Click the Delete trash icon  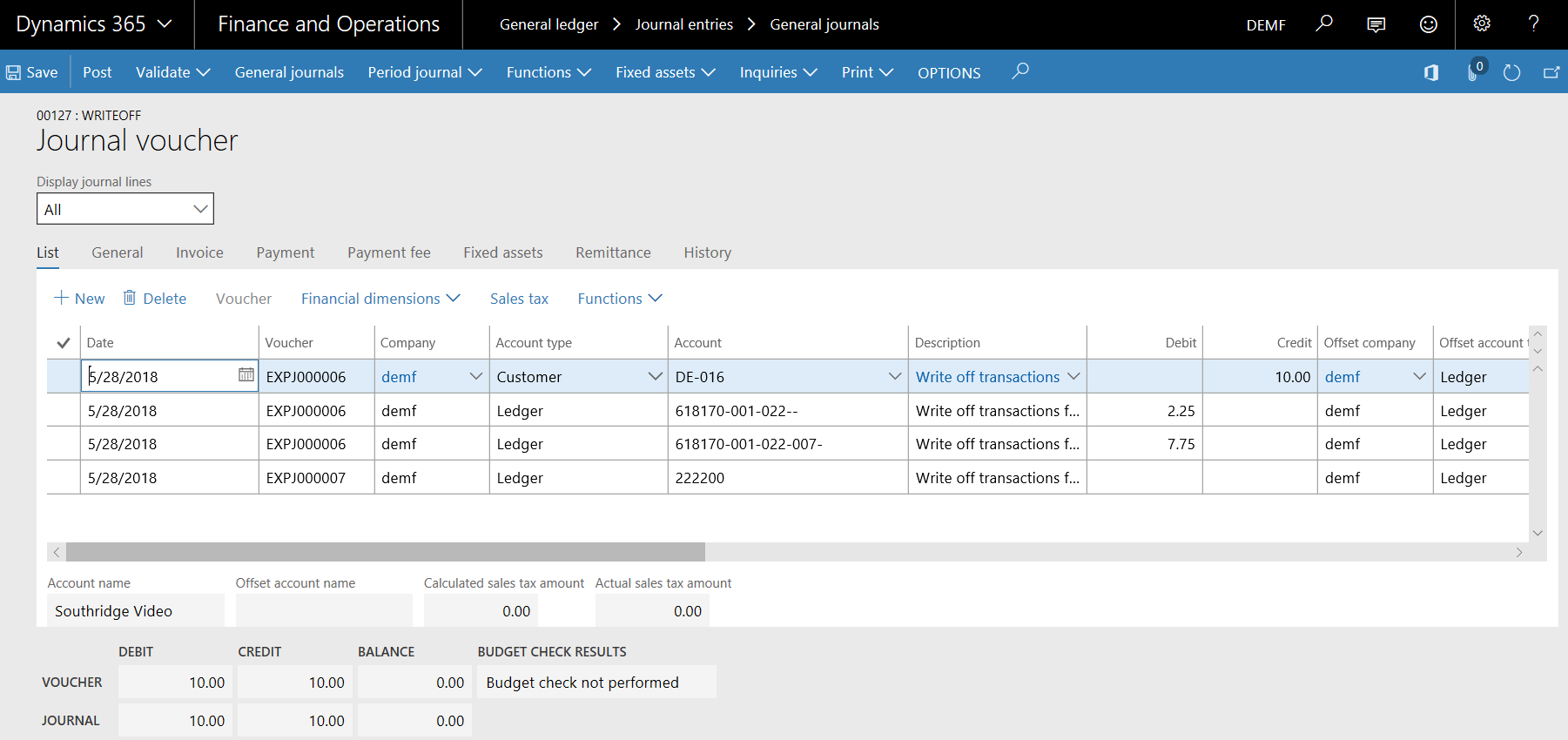pos(130,298)
